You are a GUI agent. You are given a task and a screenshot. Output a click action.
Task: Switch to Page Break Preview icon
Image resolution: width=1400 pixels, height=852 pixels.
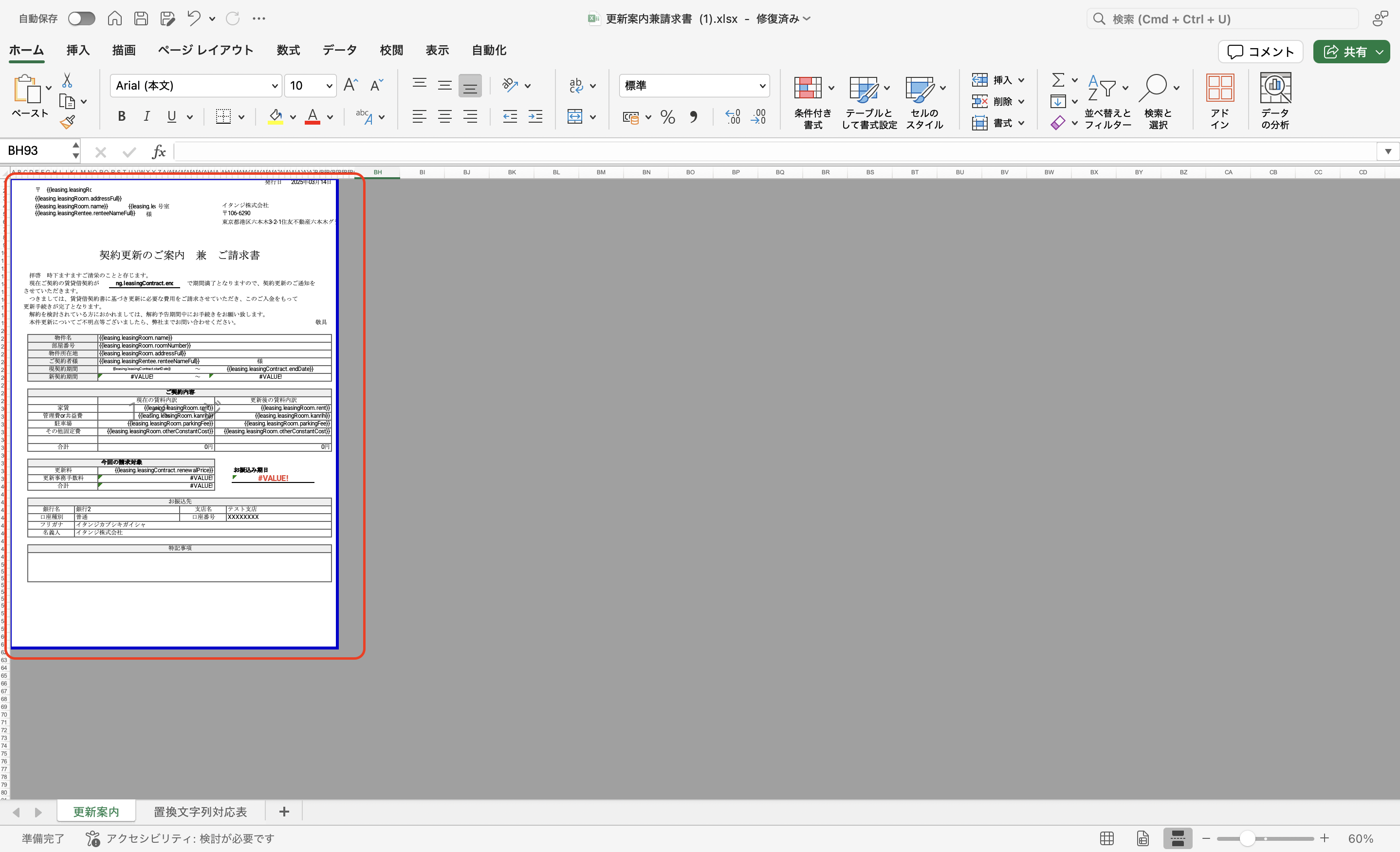pos(1178,838)
